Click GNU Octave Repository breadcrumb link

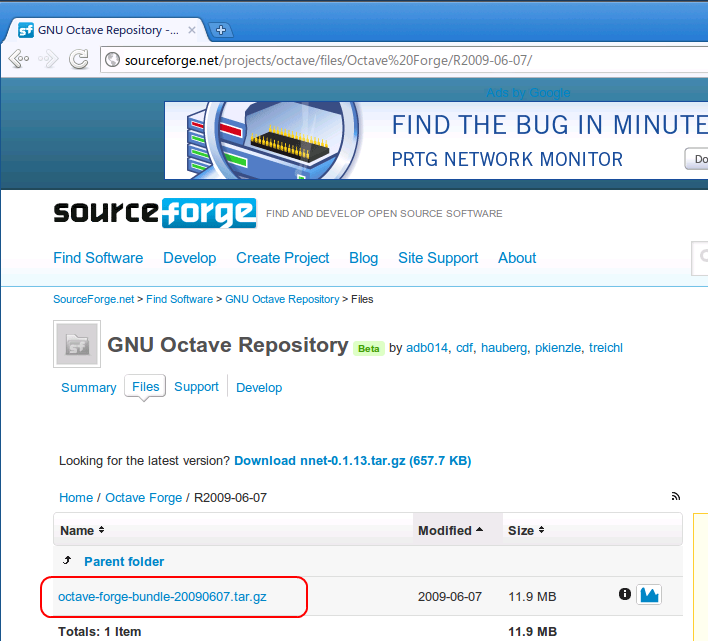[282, 299]
